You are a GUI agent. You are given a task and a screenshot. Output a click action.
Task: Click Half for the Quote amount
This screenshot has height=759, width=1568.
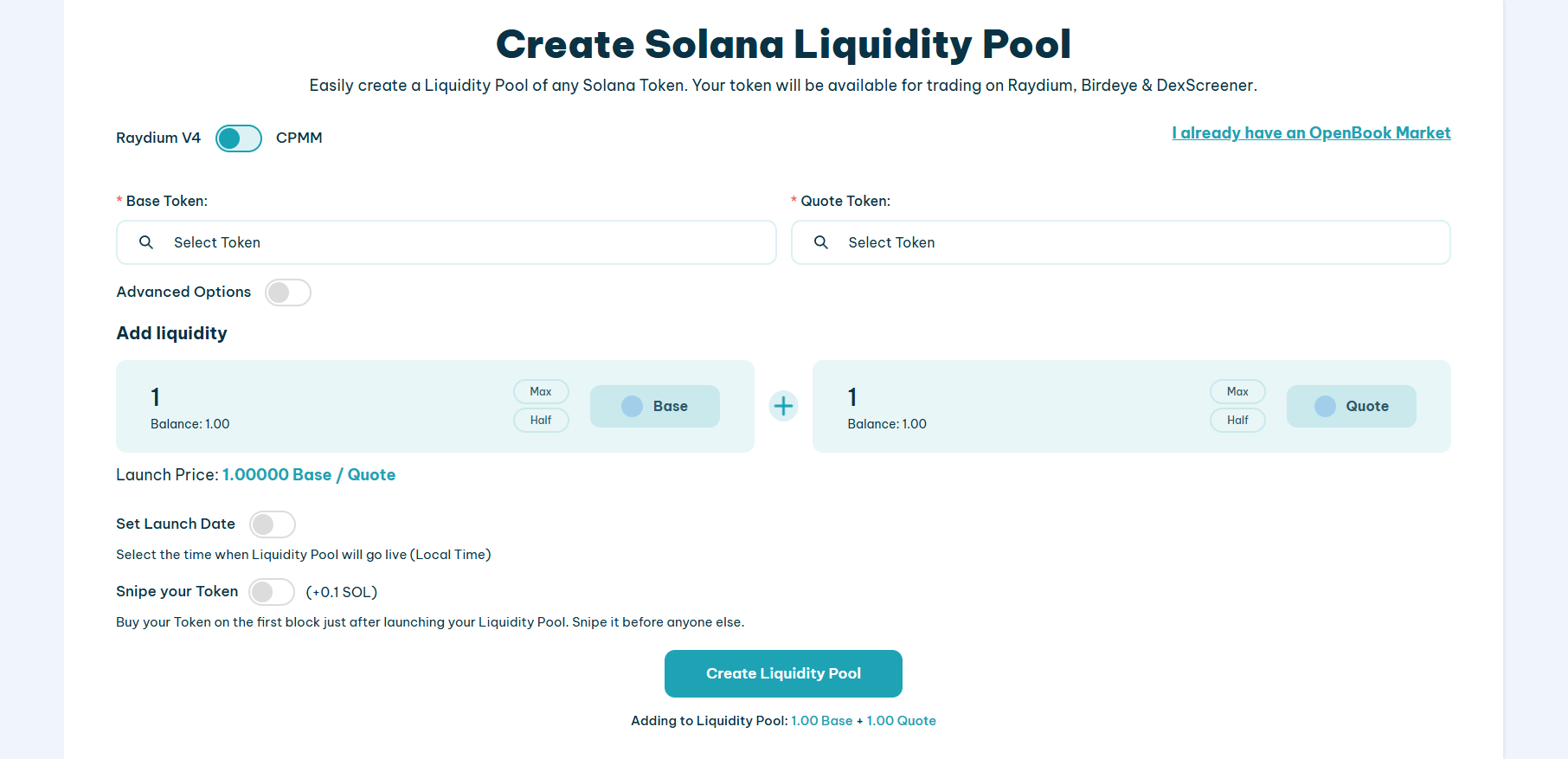tap(1237, 420)
